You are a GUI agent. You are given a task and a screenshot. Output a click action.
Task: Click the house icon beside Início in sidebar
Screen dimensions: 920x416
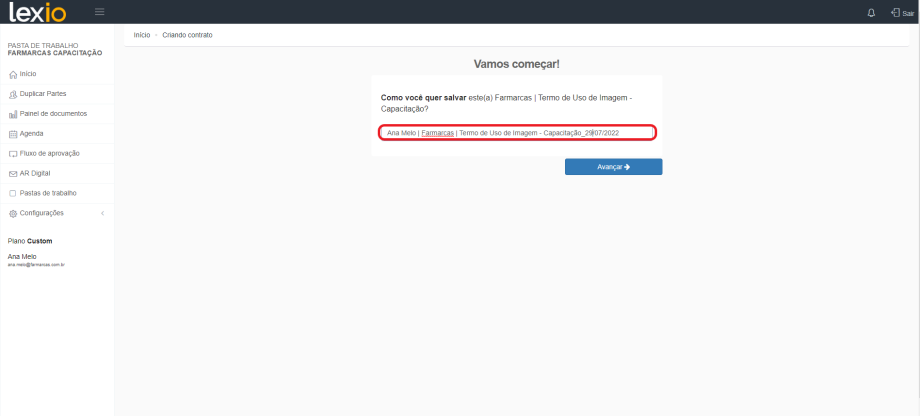click(x=13, y=74)
